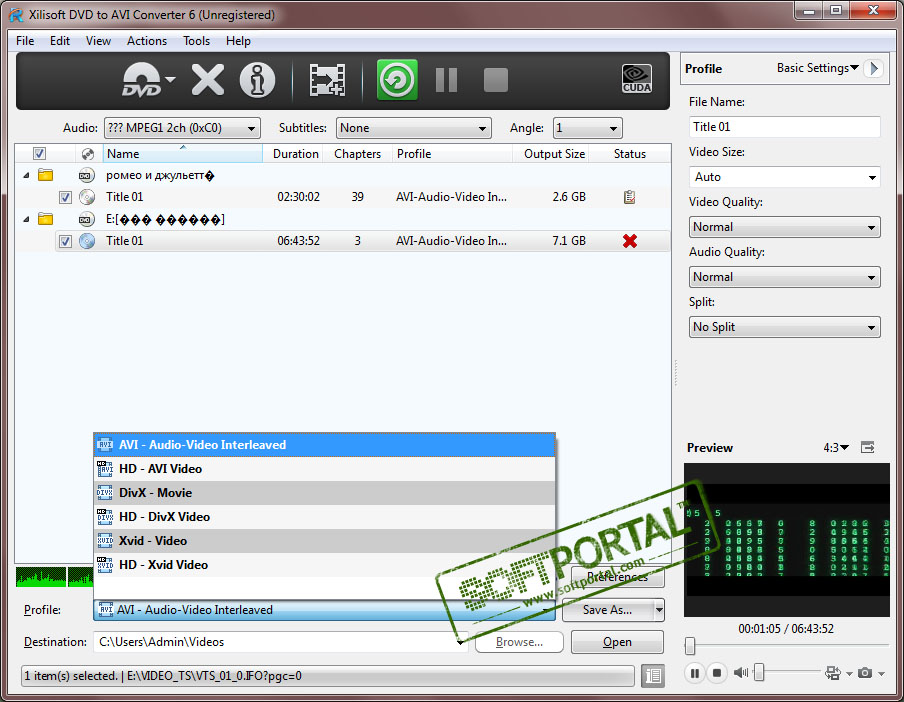Open the DVD disc loader button
904x702 pixels.
[148, 80]
